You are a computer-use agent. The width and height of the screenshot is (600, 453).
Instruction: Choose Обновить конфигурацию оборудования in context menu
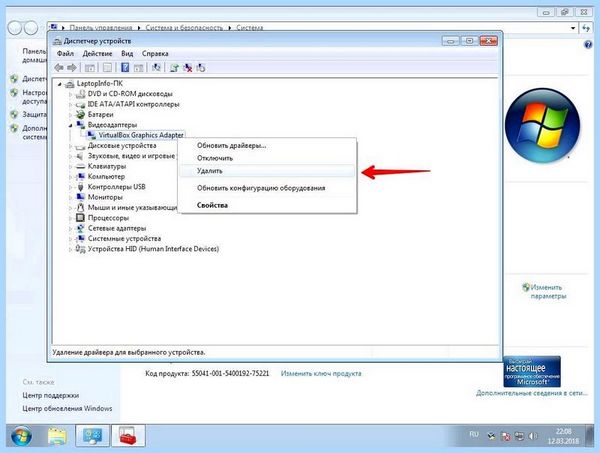(x=267, y=188)
